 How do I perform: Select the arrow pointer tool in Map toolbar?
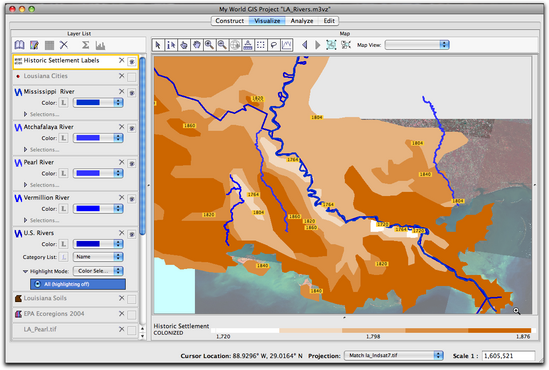(158, 45)
